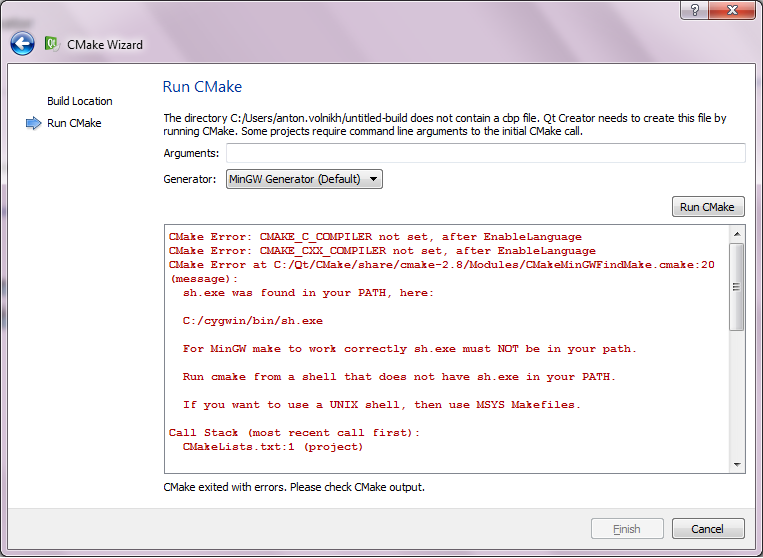Close the CMake Wizard window
763x558 pixels.
click(732, 10)
